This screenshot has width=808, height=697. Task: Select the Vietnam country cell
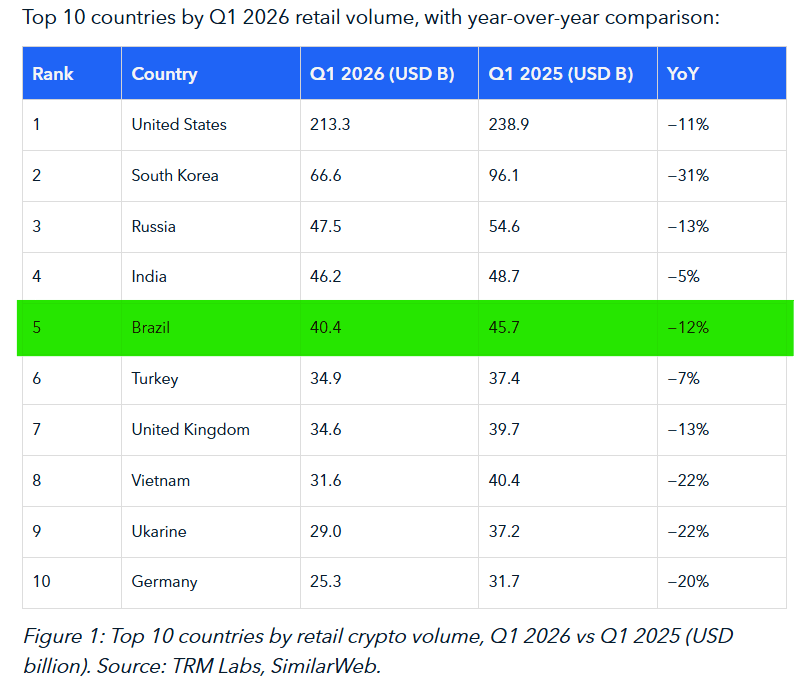point(160,481)
